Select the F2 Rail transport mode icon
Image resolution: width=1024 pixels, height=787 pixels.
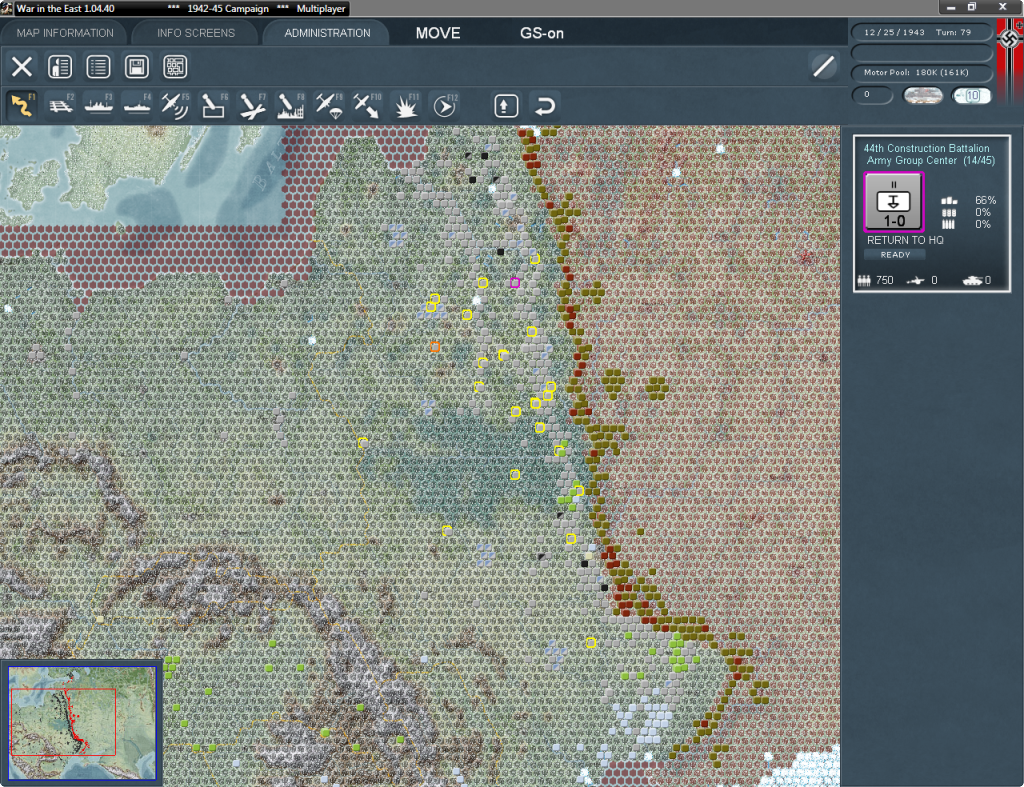tap(61, 106)
